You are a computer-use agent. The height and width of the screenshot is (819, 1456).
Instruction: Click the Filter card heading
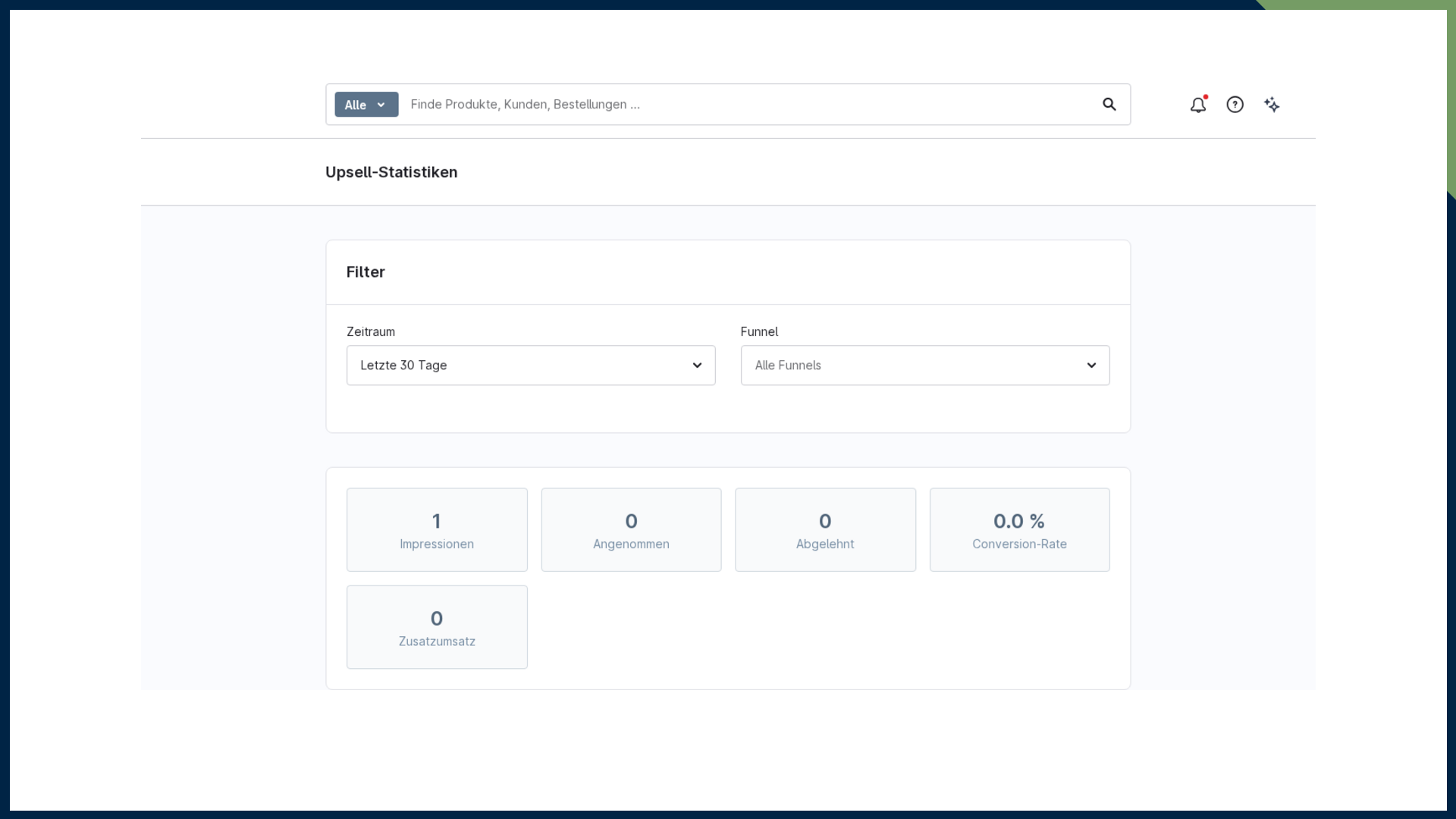(366, 272)
